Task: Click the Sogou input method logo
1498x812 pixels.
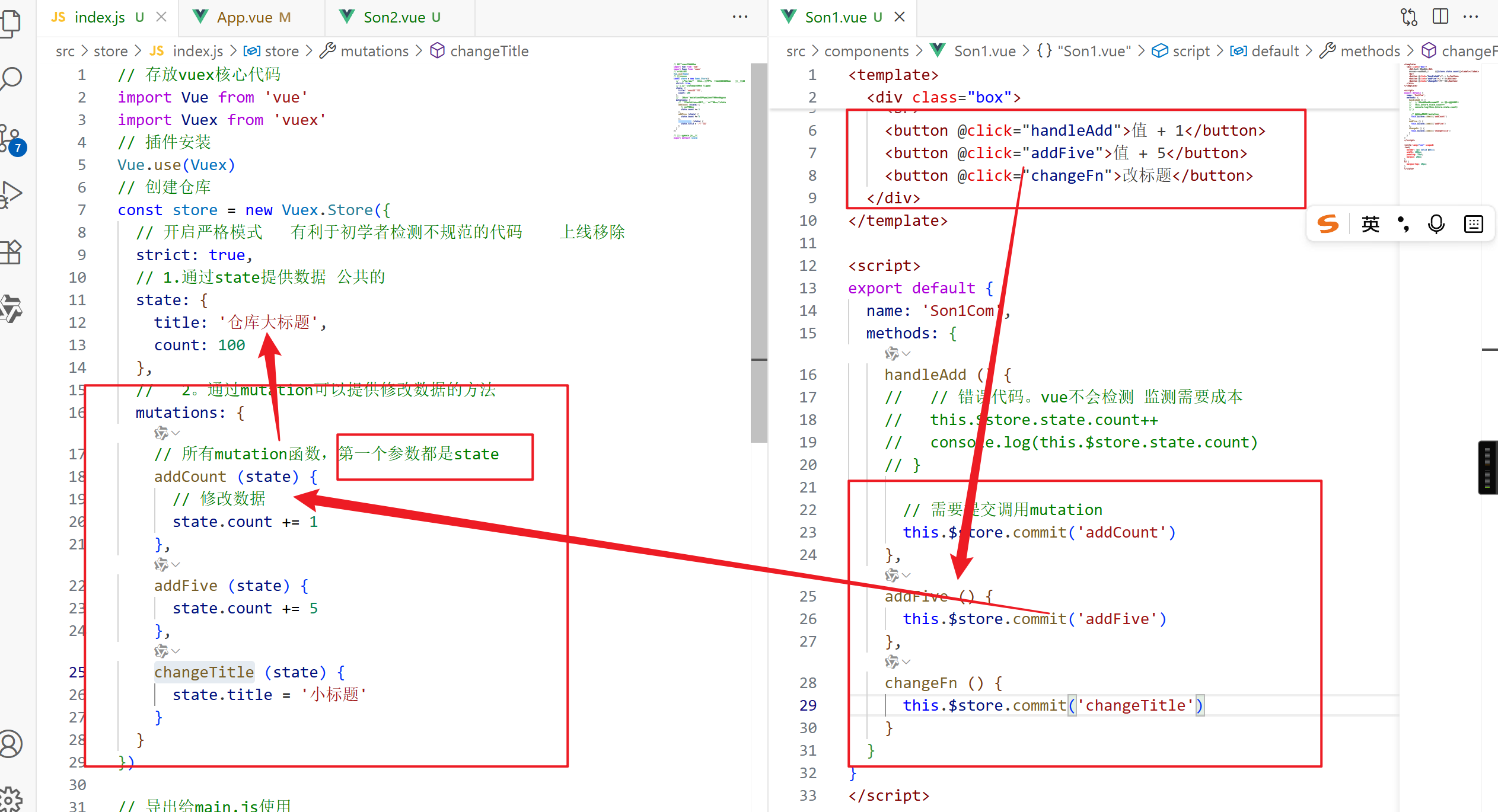Action: tap(1328, 224)
